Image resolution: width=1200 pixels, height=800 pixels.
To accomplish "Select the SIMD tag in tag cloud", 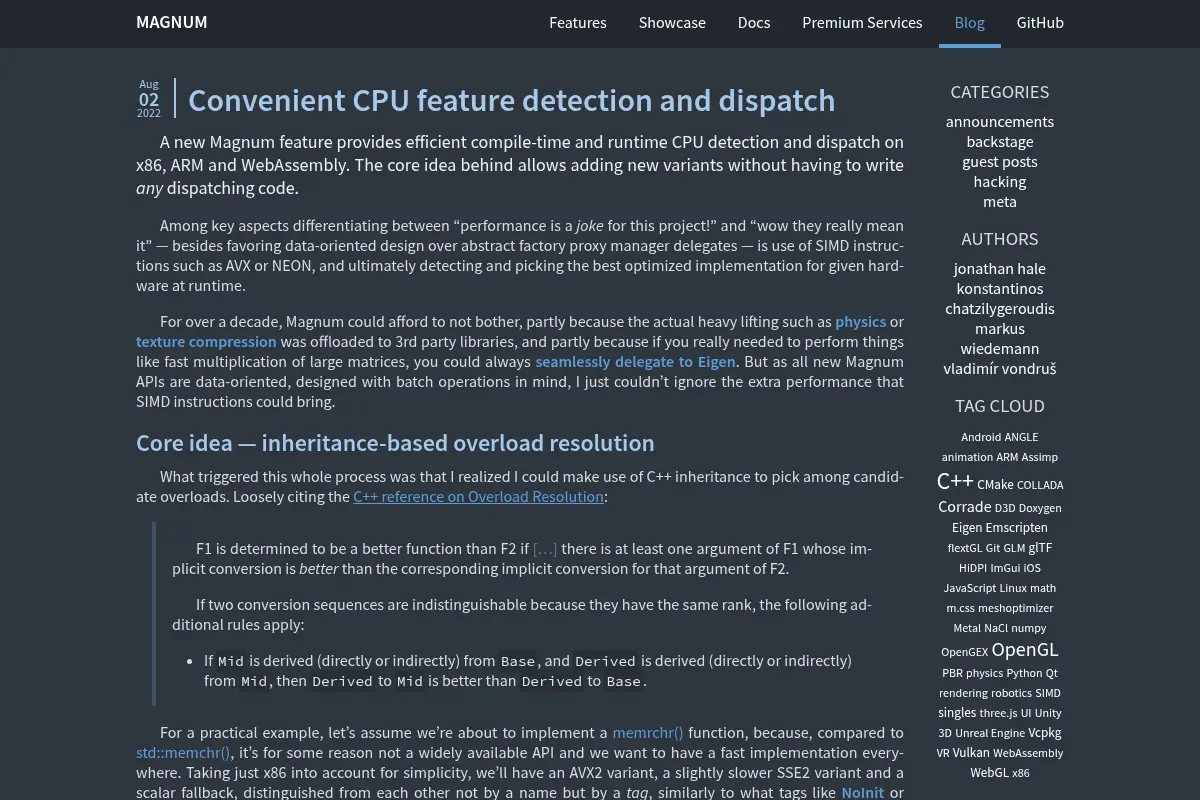I will point(1048,693).
